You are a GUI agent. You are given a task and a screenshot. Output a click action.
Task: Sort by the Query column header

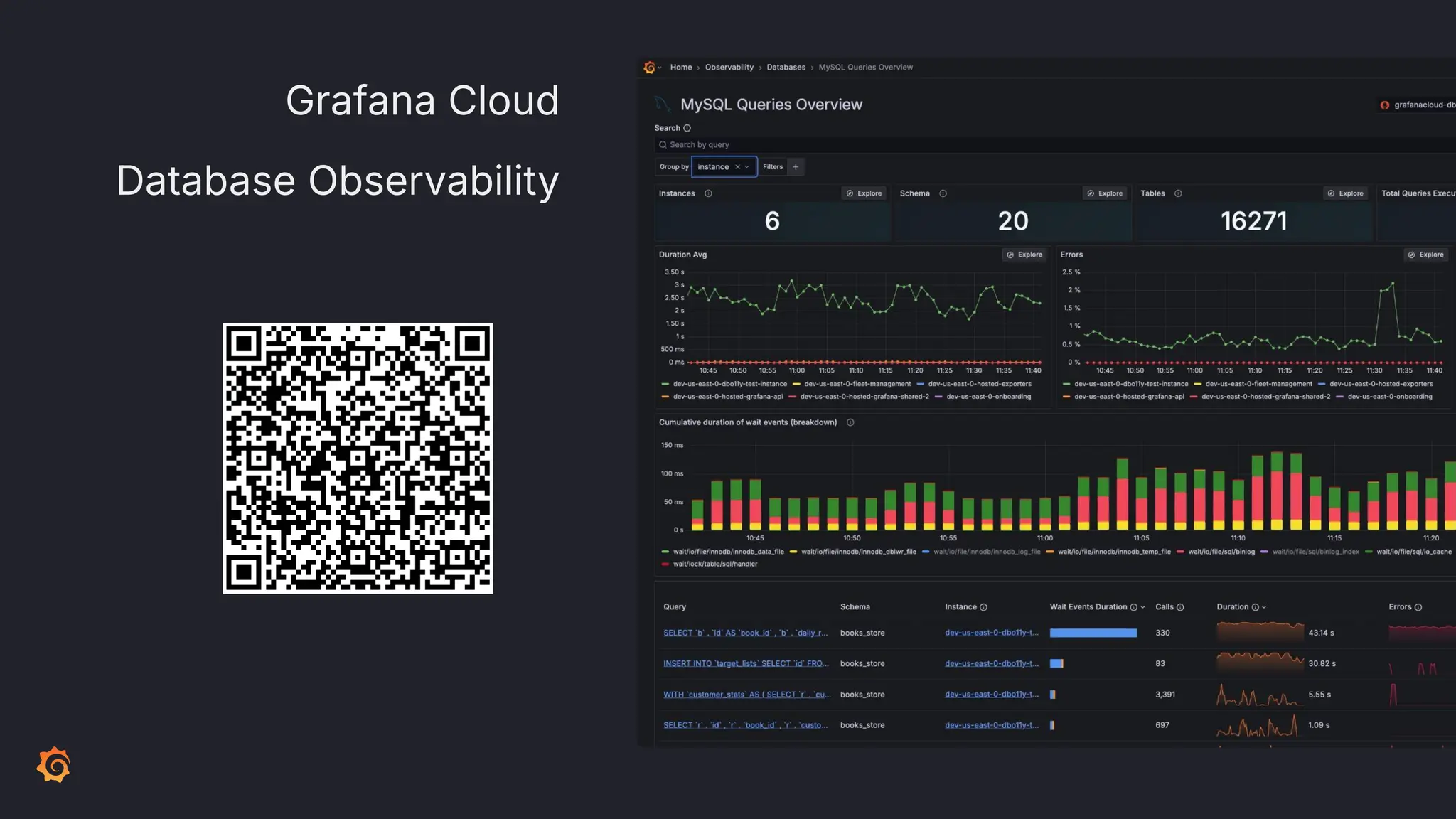[x=675, y=607]
